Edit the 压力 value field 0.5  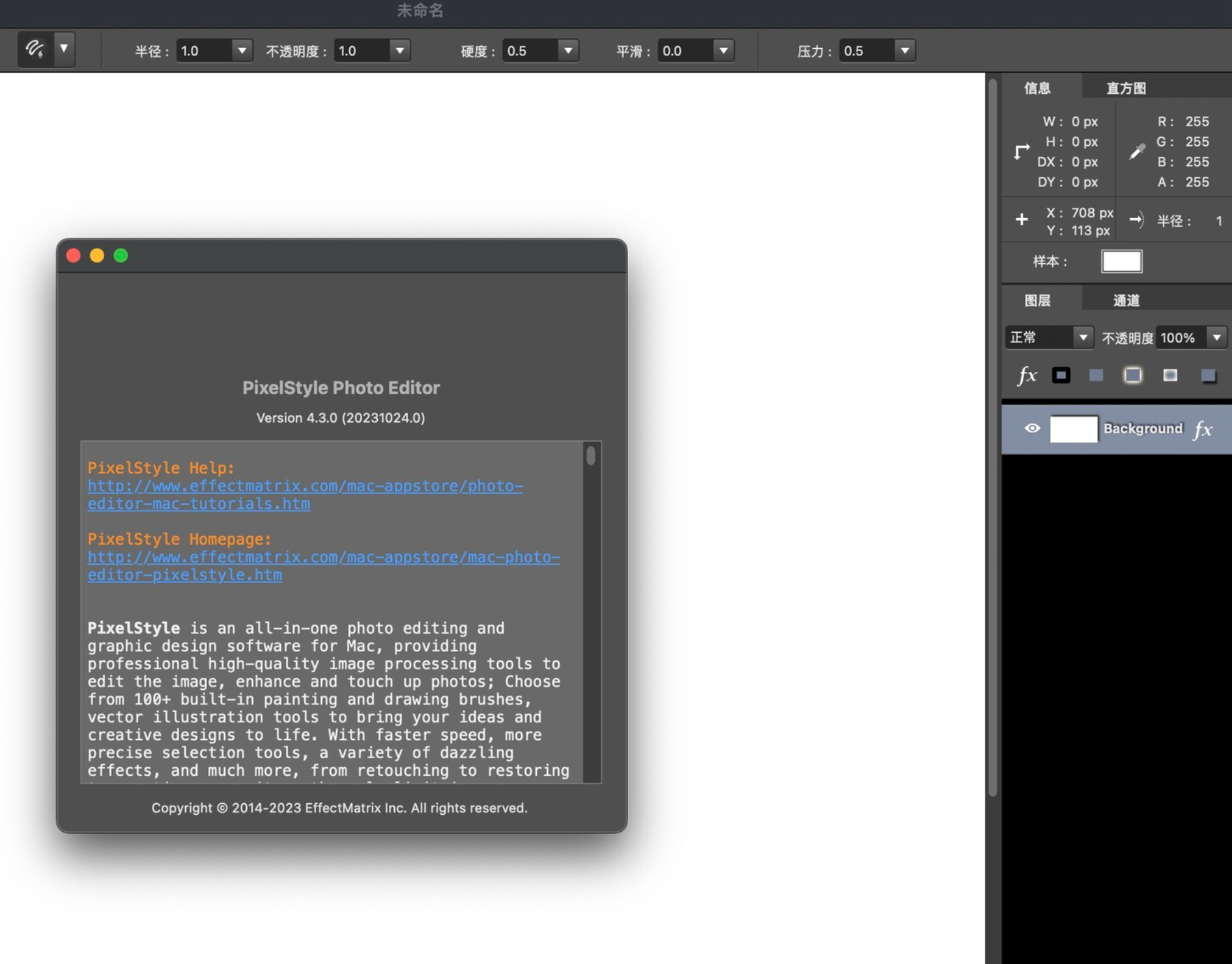tap(867, 51)
